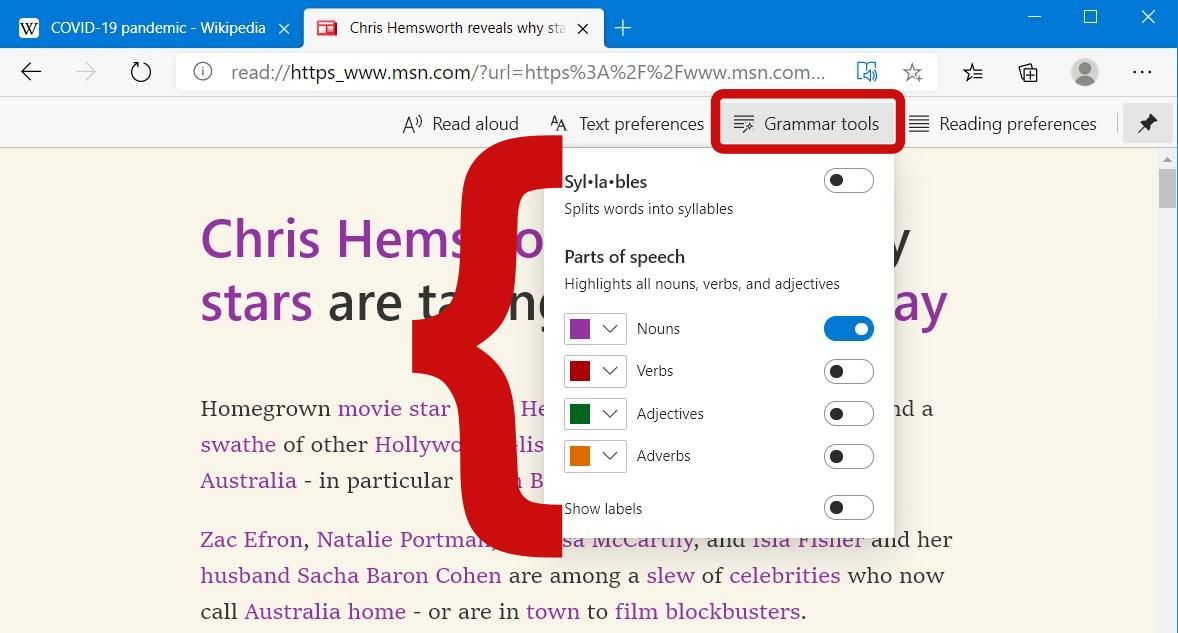Click the purple Nouns color swatch

pos(579,329)
